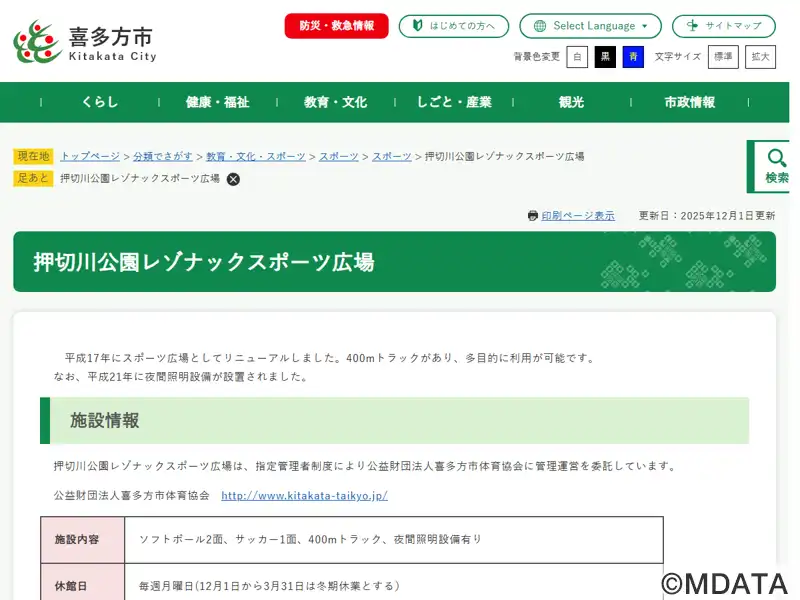
Task: Set background color to black (黒)
Action: (x=605, y=57)
